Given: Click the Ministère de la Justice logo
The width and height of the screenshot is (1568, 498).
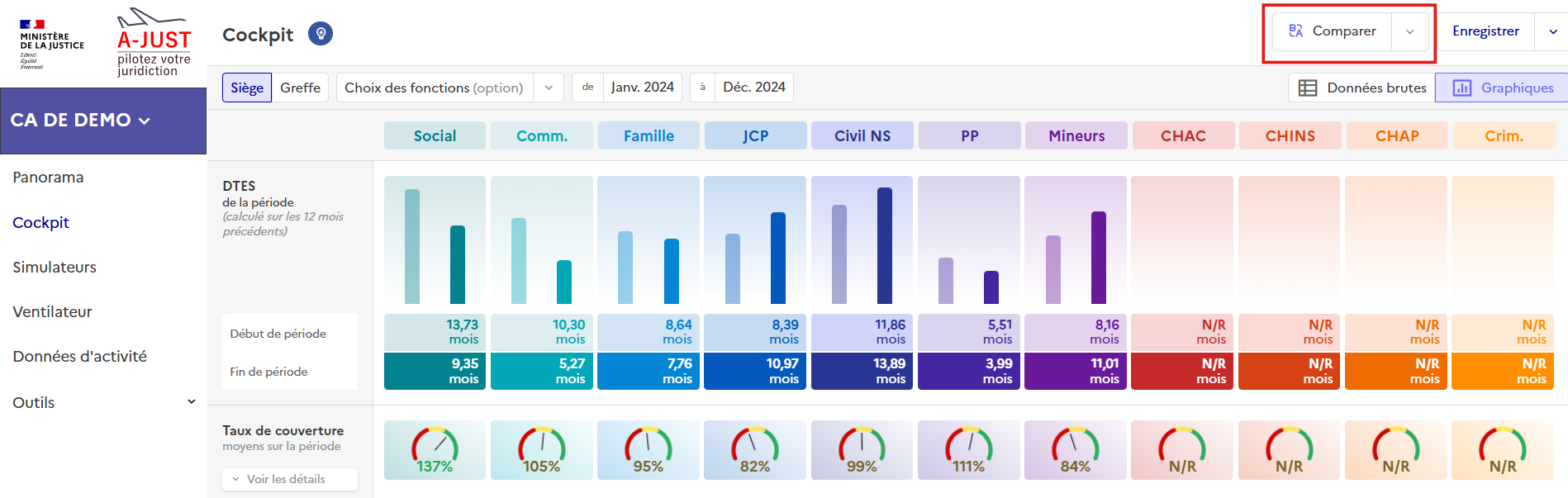Looking at the screenshot, I should click(x=51, y=45).
